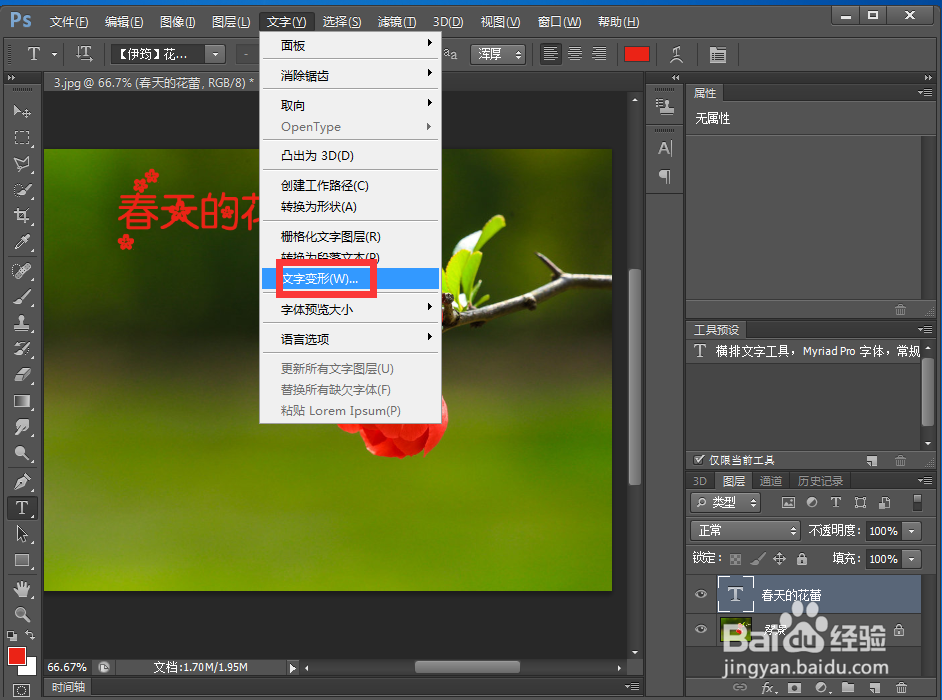942x700 pixels.
Task: Toggle Quick Mask mode
Action: [21, 690]
